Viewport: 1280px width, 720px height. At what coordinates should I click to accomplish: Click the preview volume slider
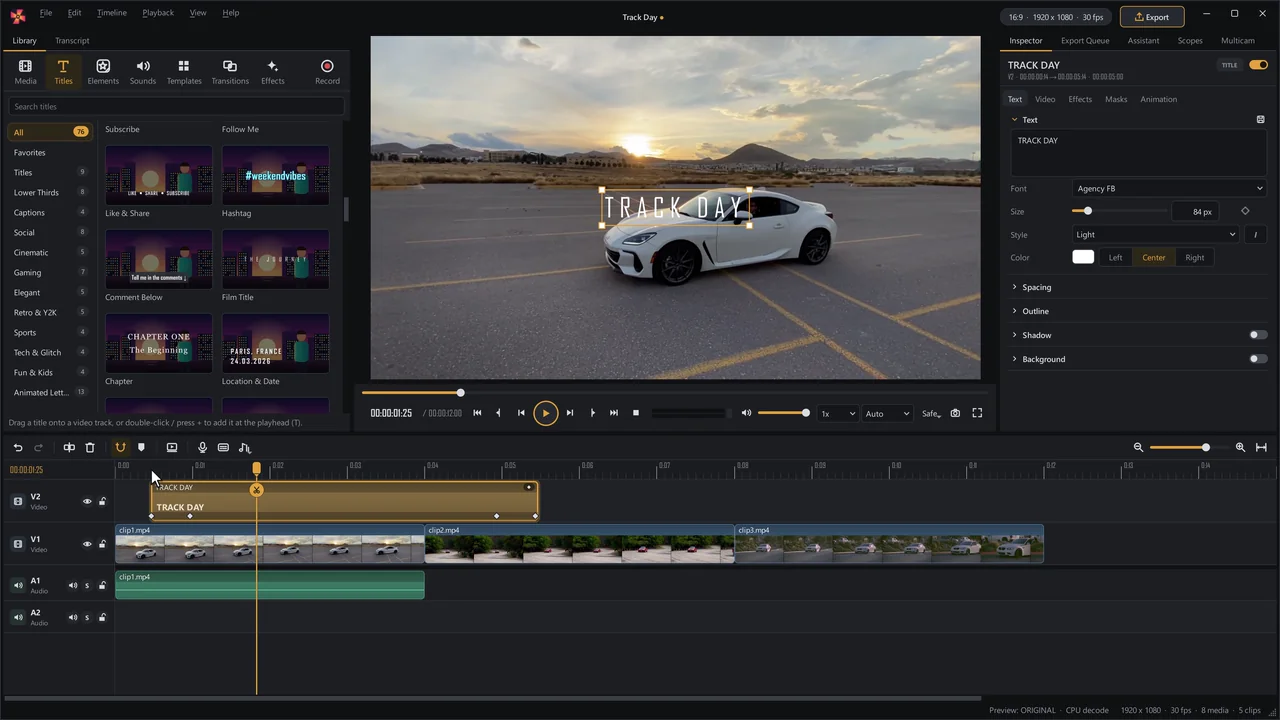click(783, 413)
